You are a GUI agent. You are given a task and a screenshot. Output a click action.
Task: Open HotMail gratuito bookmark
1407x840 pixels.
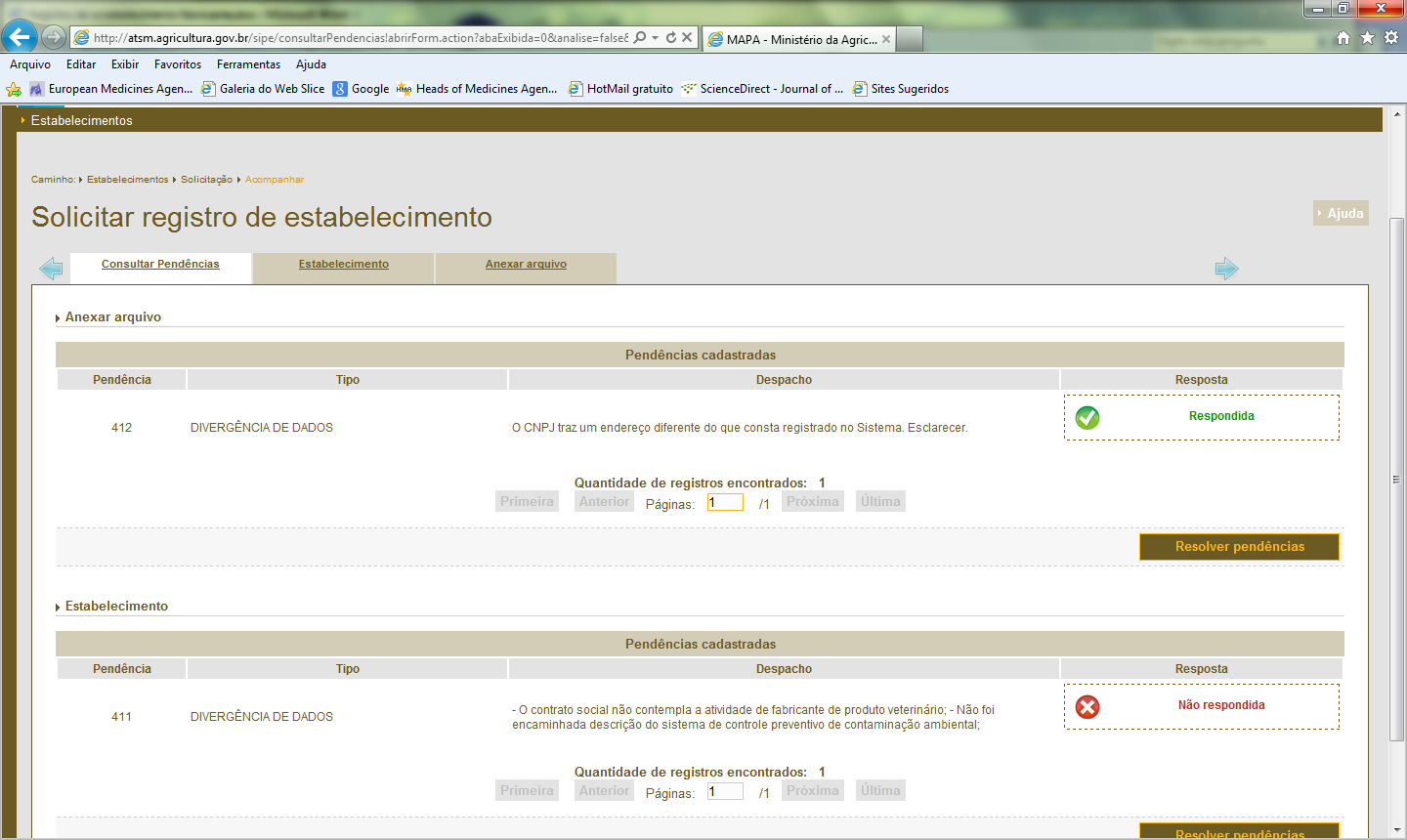pos(620,89)
